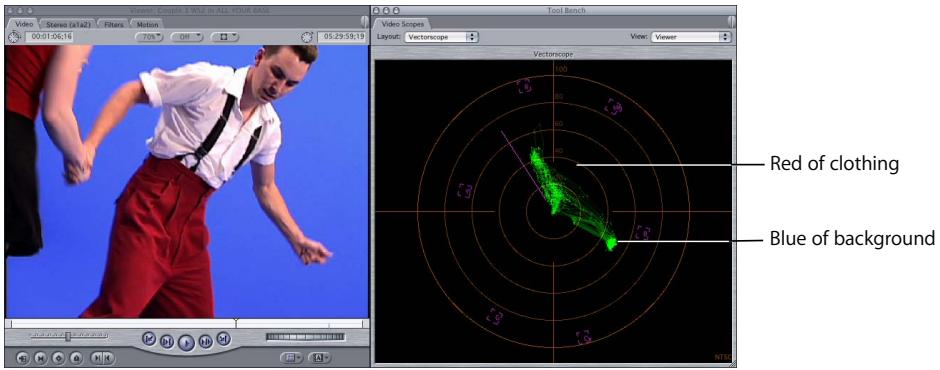Click Go to Previous Edit transport button

(149, 339)
